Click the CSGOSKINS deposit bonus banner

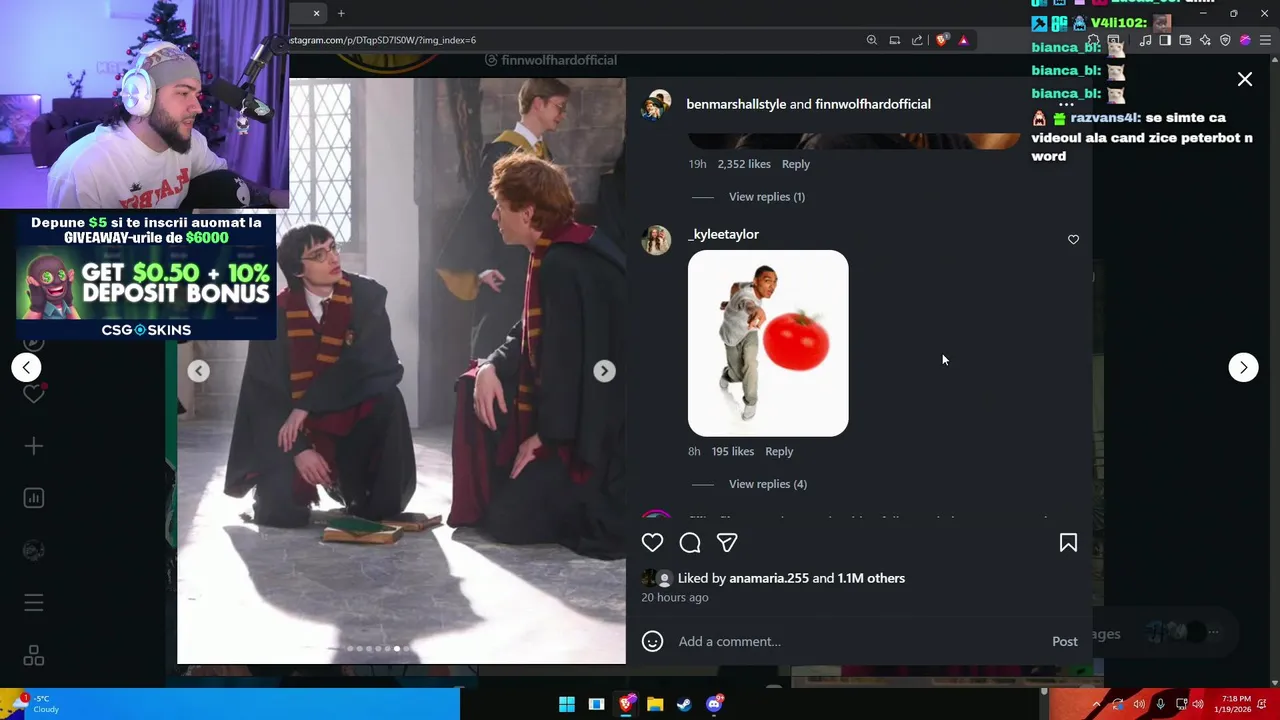tap(146, 277)
